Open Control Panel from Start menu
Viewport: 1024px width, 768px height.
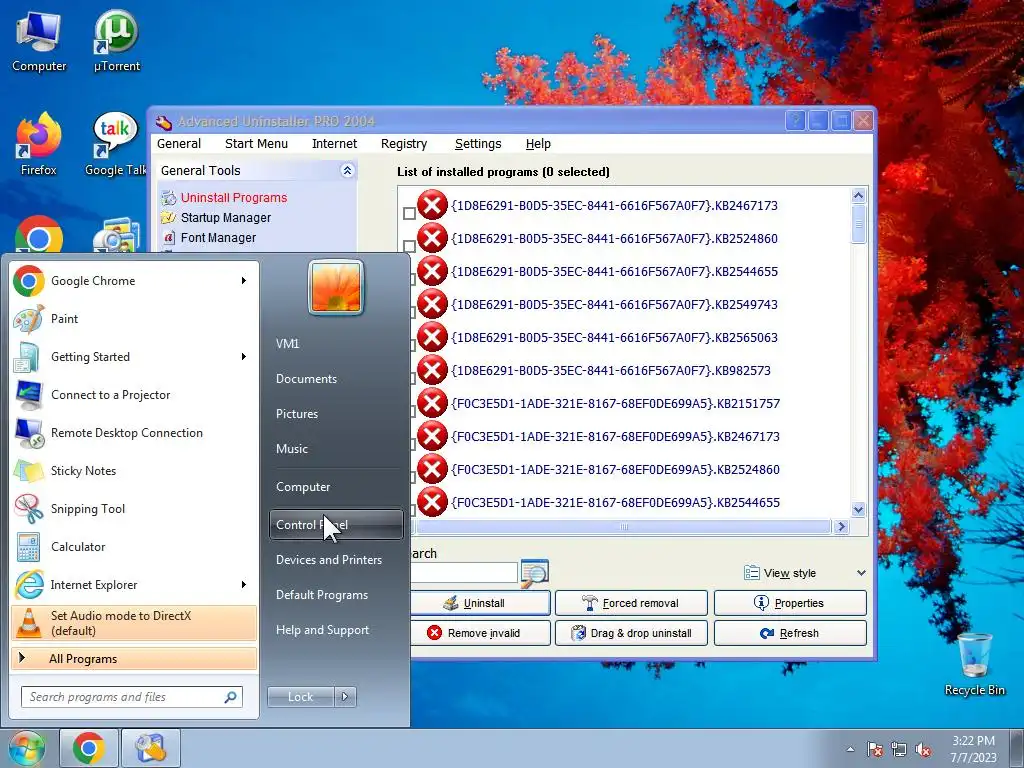(x=336, y=525)
